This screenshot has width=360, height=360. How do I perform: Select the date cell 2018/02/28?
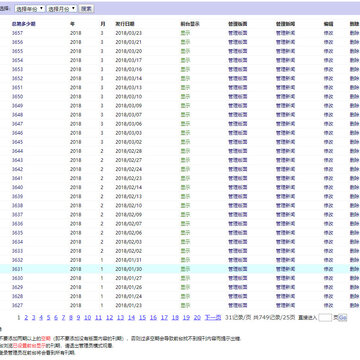[129, 151]
